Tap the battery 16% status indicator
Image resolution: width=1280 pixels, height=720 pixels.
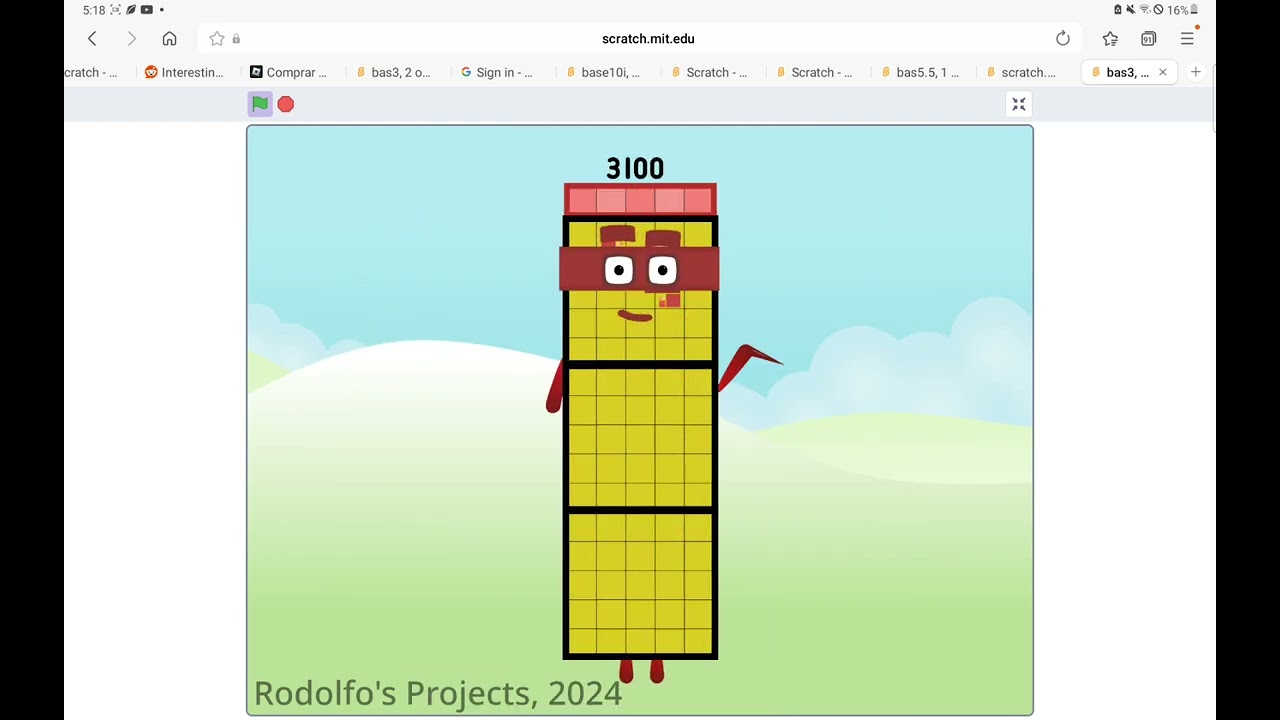click(1182, 10)
